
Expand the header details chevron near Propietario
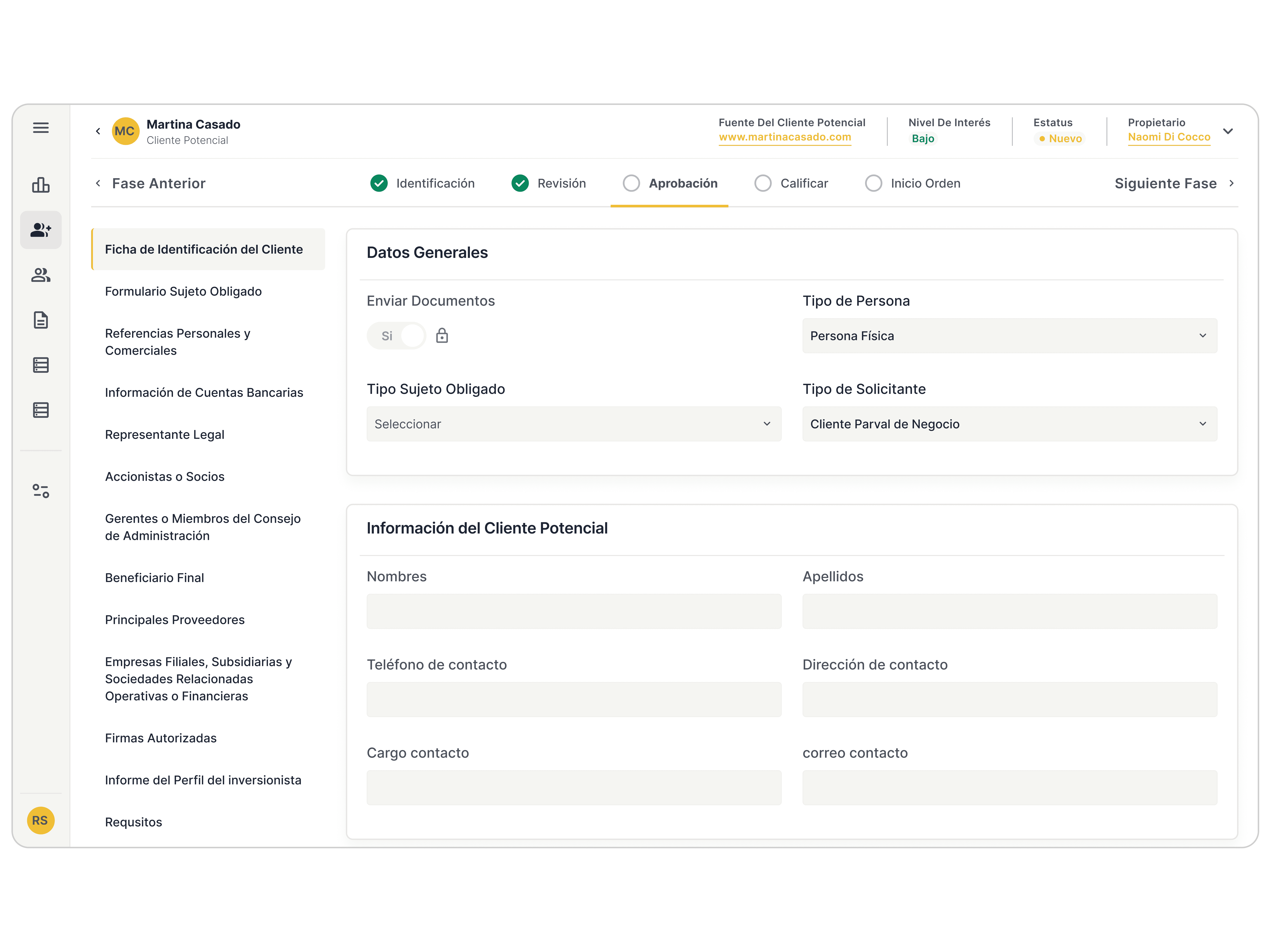[1228, 131]
